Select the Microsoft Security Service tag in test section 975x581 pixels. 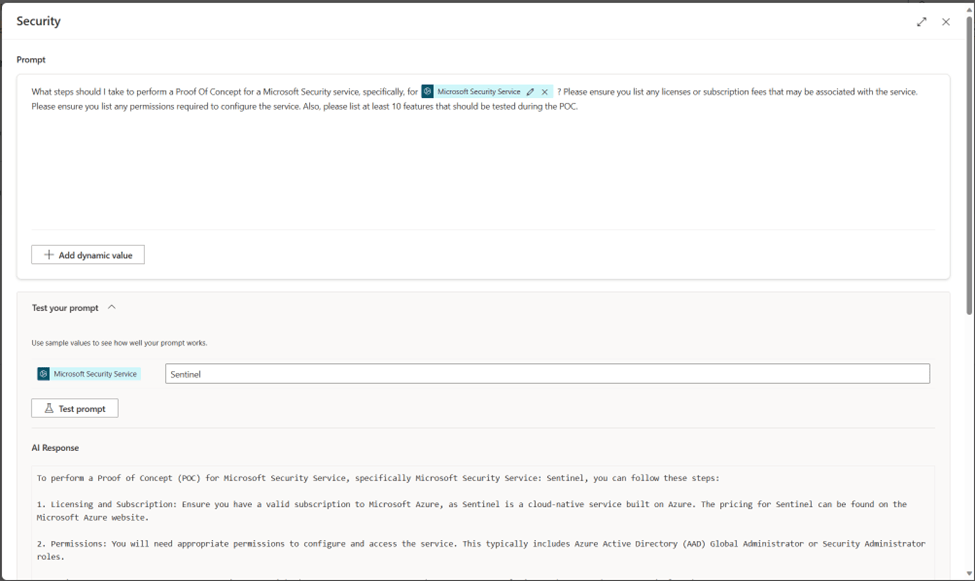96,374
